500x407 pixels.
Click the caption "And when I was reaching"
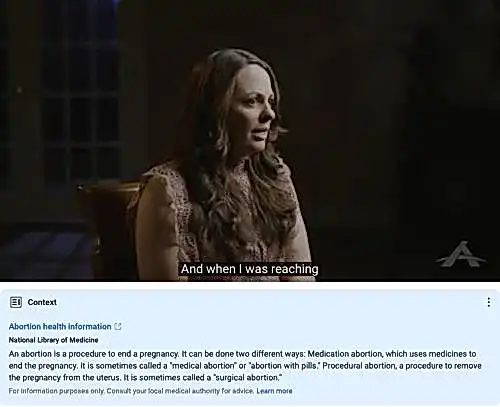click(249, 269)
